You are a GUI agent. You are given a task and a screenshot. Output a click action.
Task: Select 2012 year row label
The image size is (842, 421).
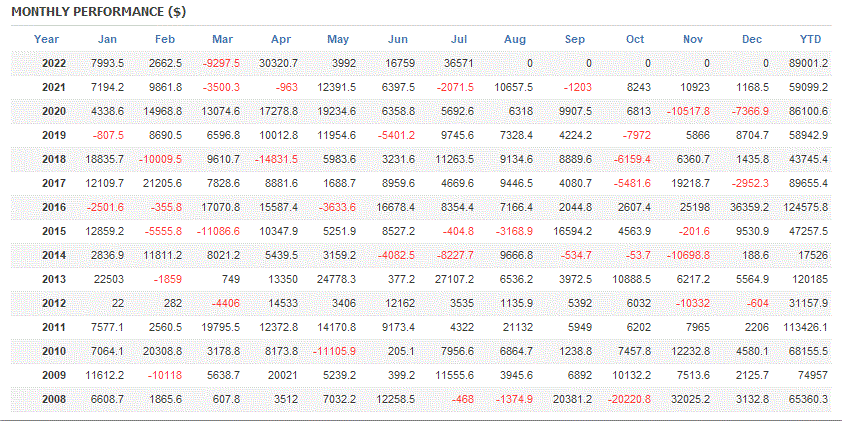coord(54,303)
